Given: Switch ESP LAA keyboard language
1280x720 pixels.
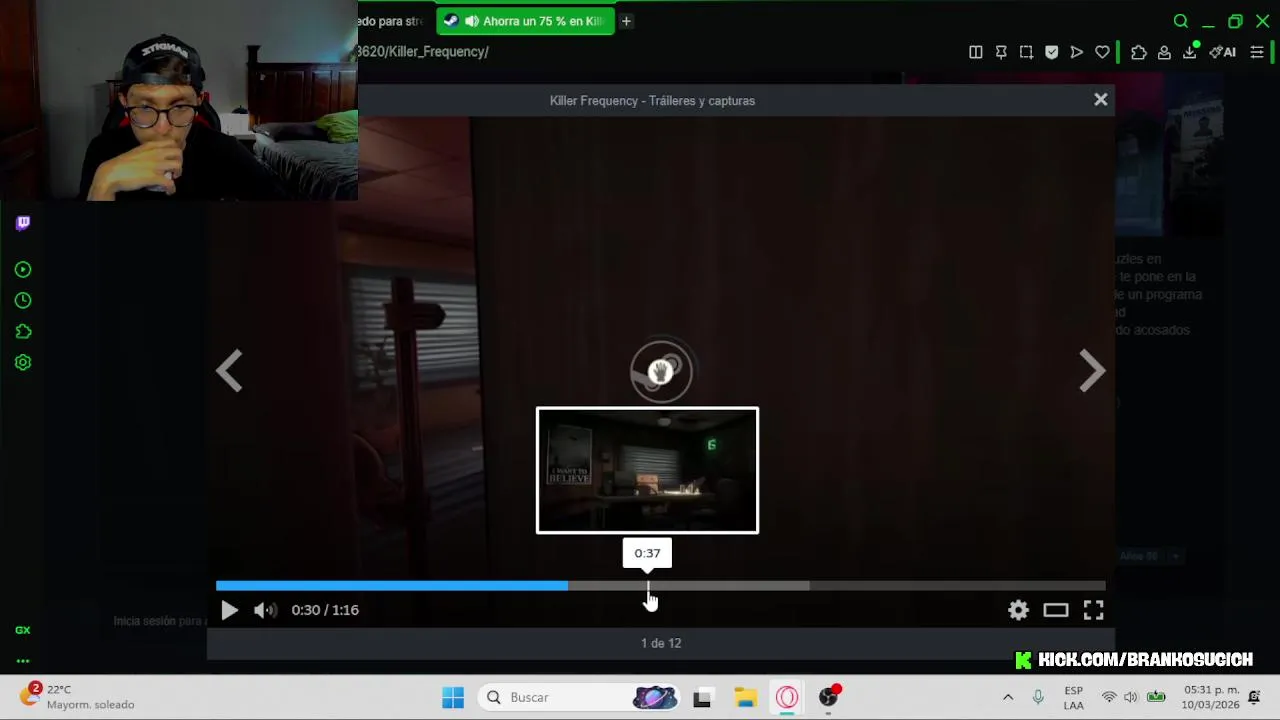Looking at the screenshot, I should 1073,697.
